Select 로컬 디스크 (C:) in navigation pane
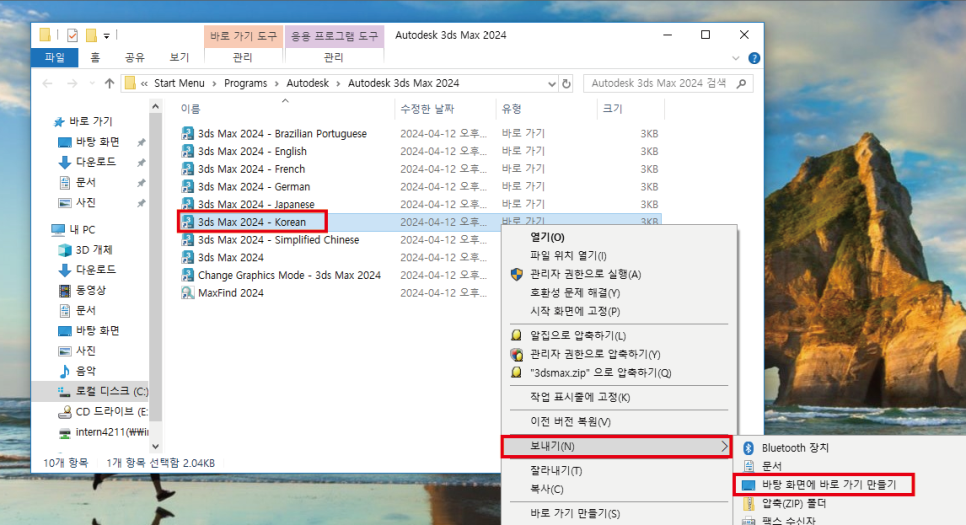This screenshot has height=525, width=966. pos(102,391)
